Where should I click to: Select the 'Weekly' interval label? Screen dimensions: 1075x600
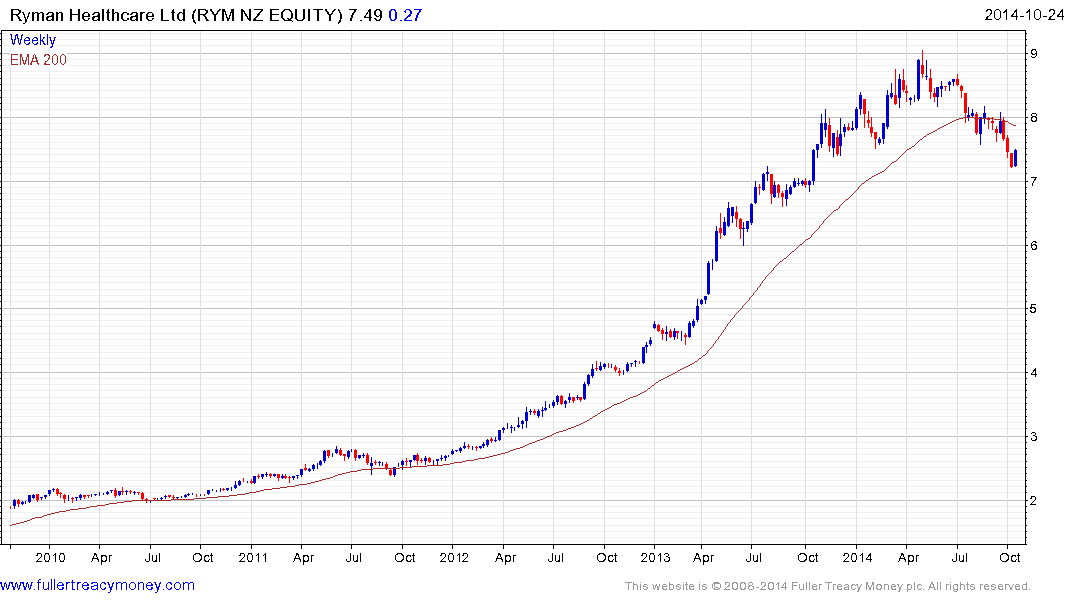coord(33,40)
